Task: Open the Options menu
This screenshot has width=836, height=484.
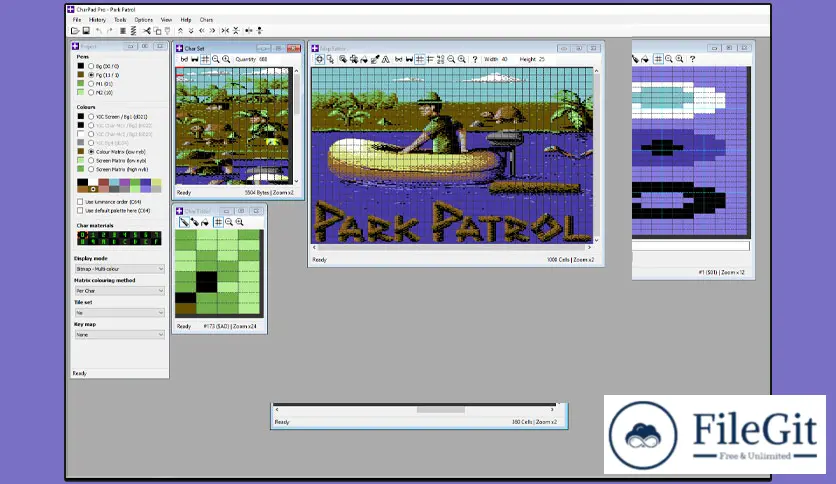Action: pos(143,20)
